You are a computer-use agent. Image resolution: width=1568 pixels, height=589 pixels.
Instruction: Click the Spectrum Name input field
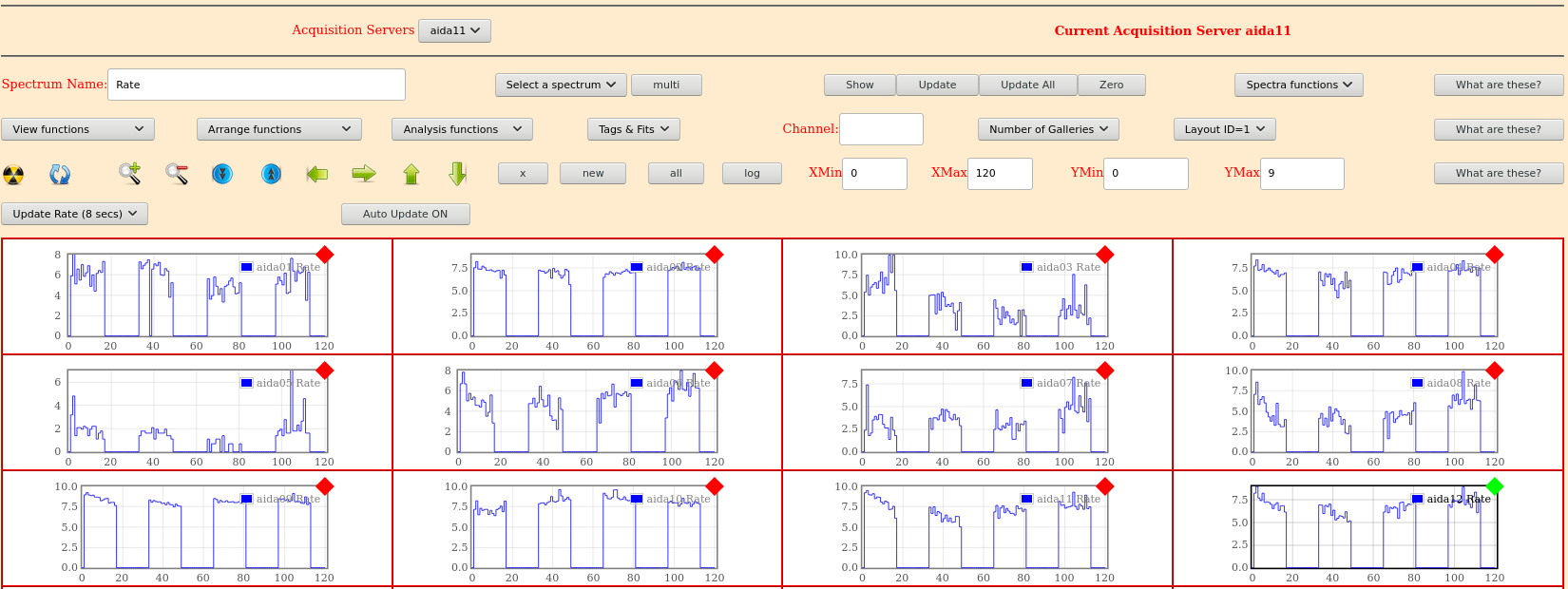tap(257, 85)
